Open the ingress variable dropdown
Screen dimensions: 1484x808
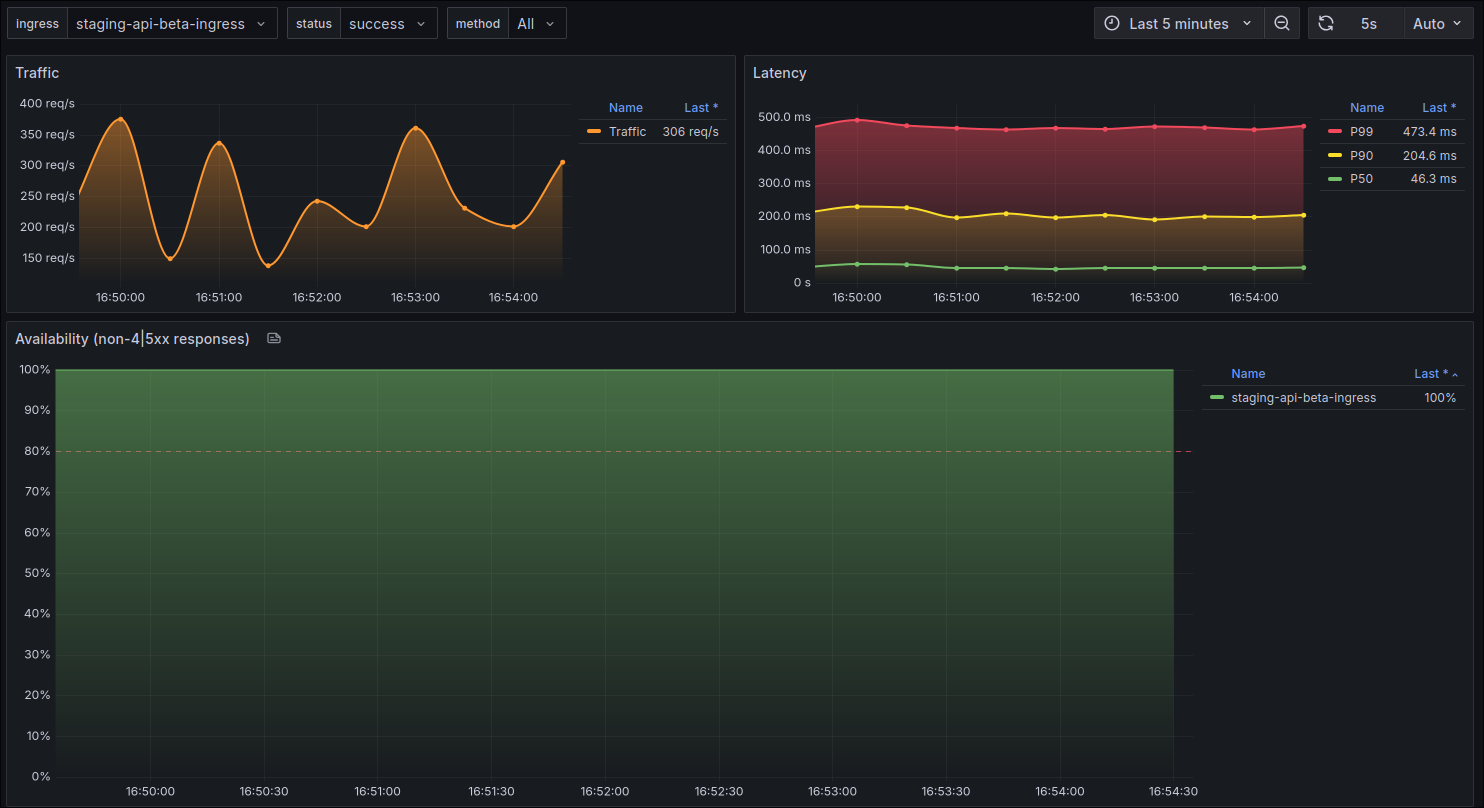point(171,24)
